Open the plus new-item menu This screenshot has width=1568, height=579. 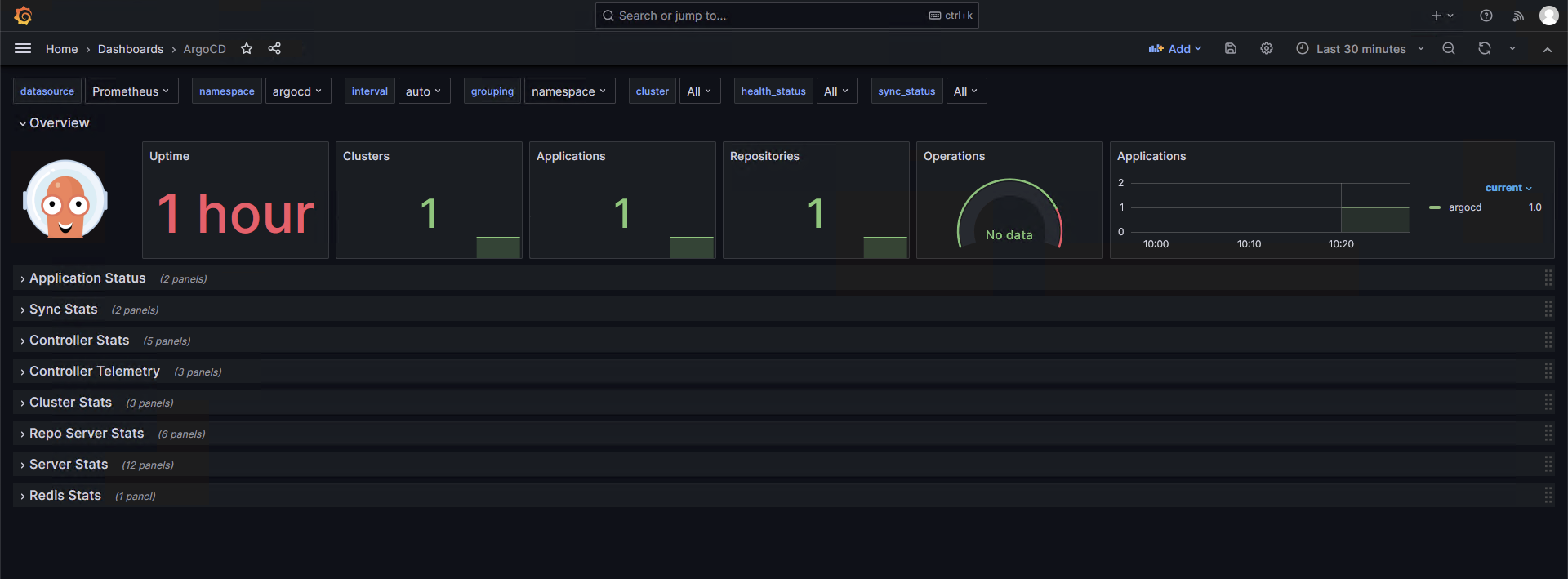coord(1442,16)
